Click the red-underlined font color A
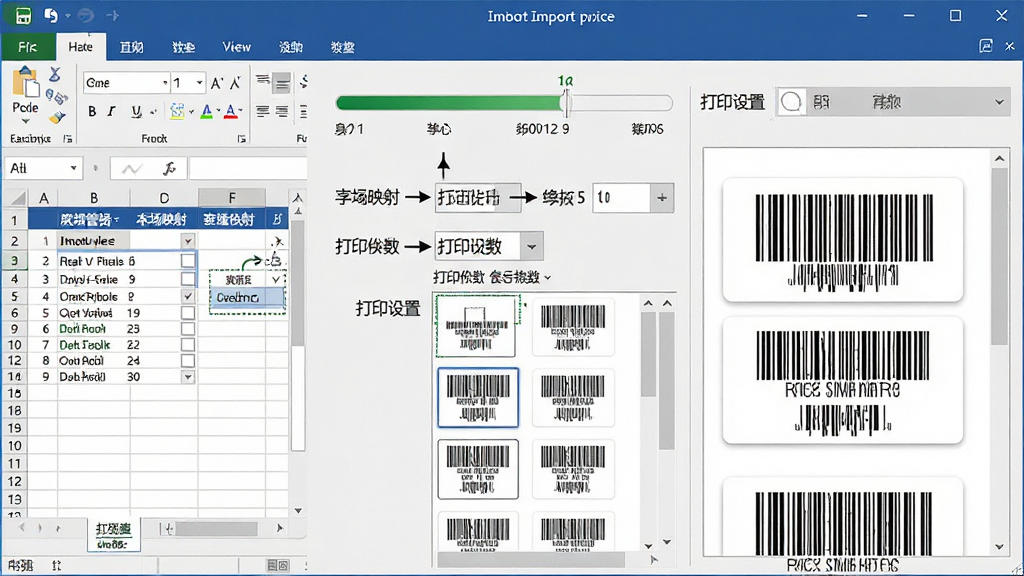1024x576 pixels. click(230, 112)
